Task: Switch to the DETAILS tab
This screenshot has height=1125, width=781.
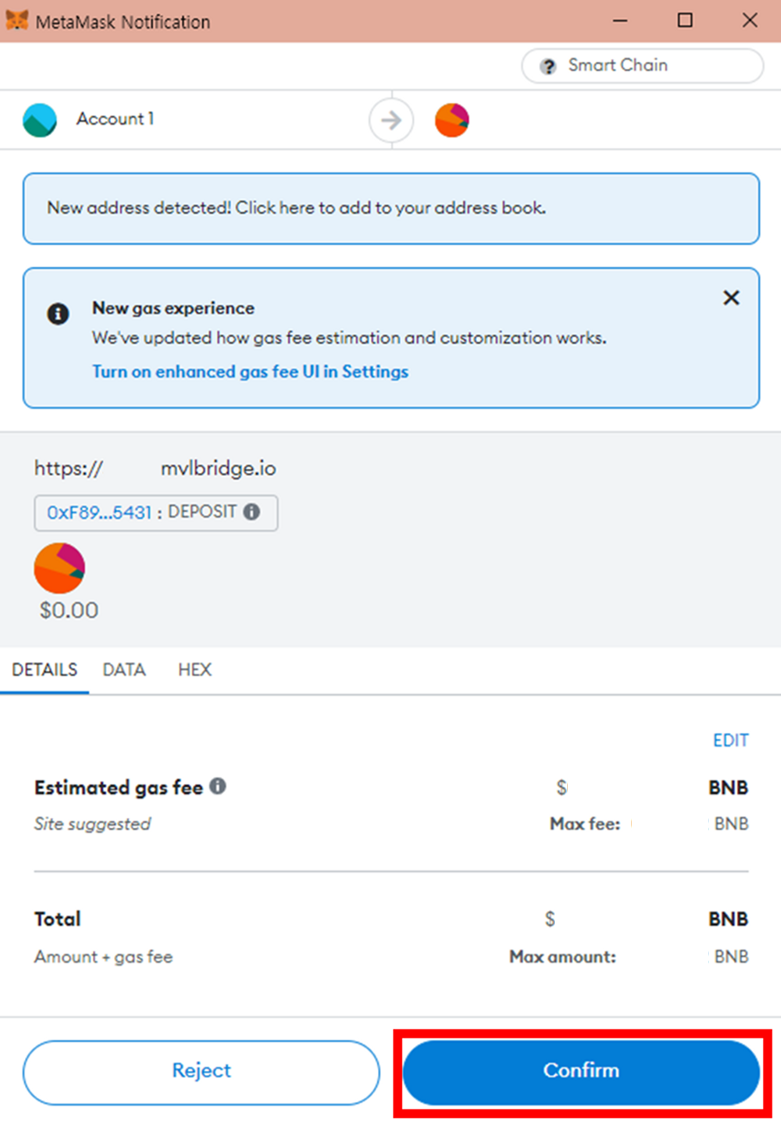Action: pyautogui.click(x=45, y=670)
